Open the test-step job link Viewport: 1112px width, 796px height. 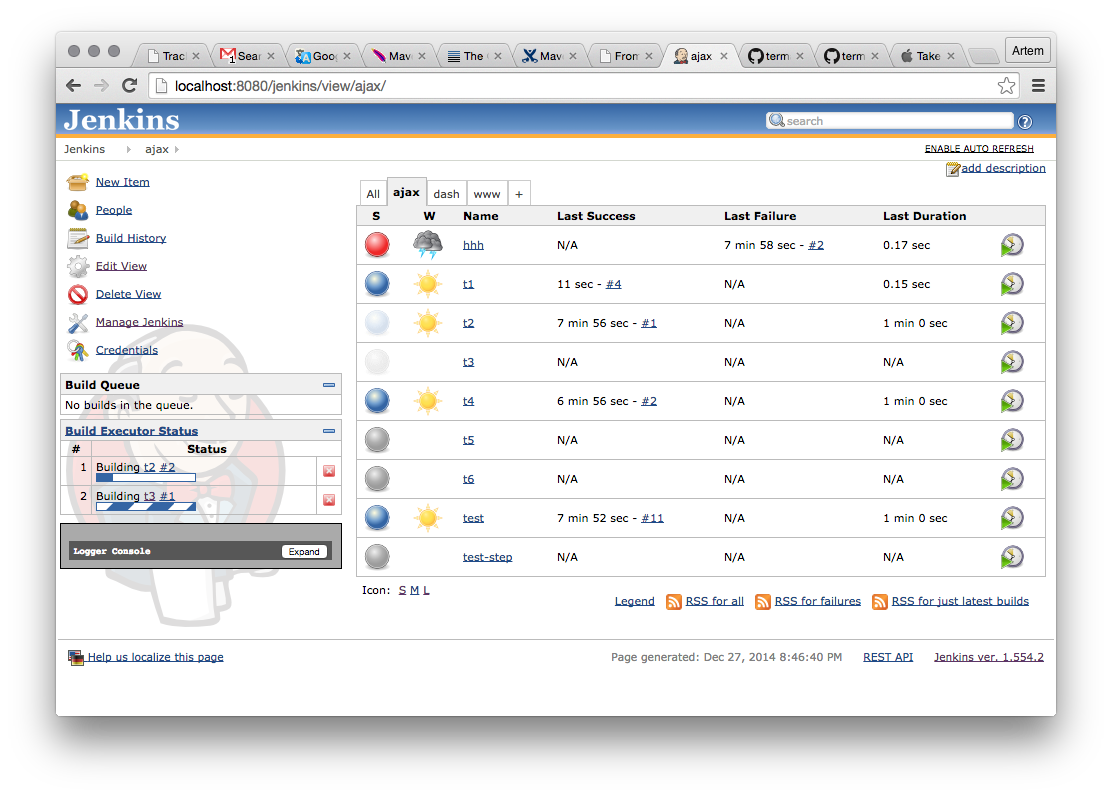click(x=487, y=558)
